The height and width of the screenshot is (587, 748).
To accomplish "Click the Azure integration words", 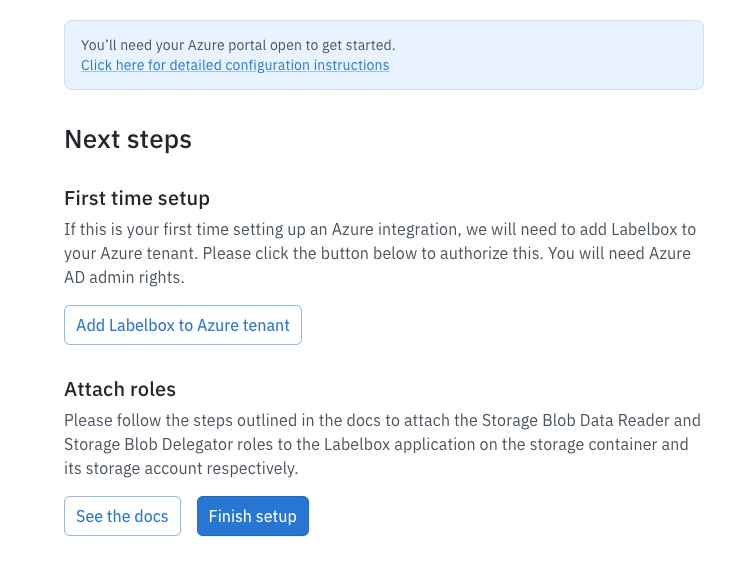I will coord(396,229).
